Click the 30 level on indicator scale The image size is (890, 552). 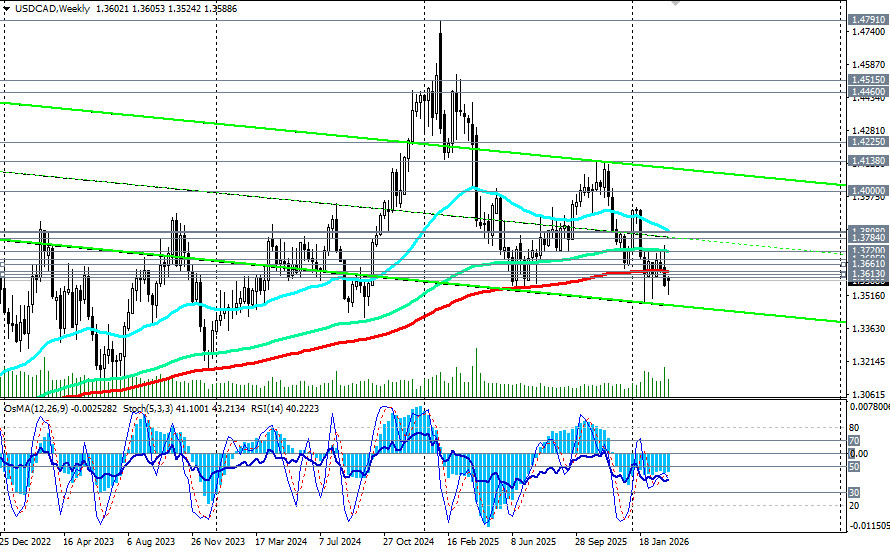point(854,493)
